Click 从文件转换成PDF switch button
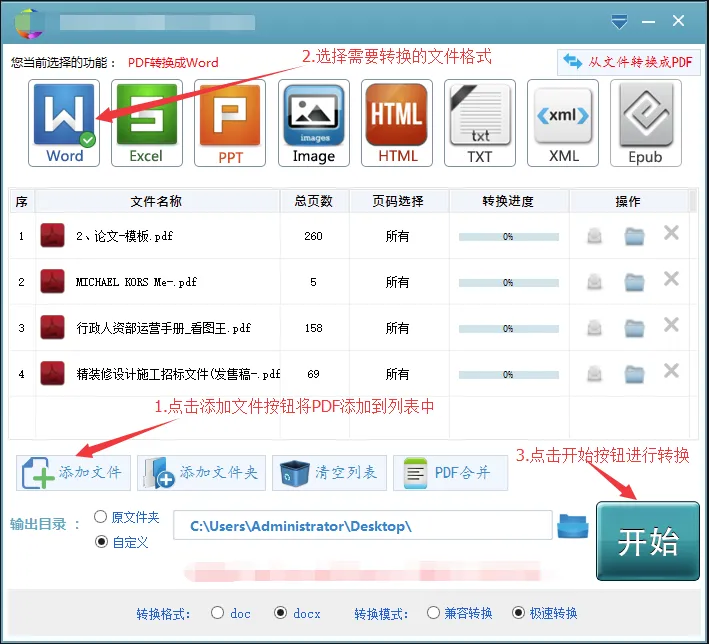Viewport: 709px width, 644px height. 629,62
